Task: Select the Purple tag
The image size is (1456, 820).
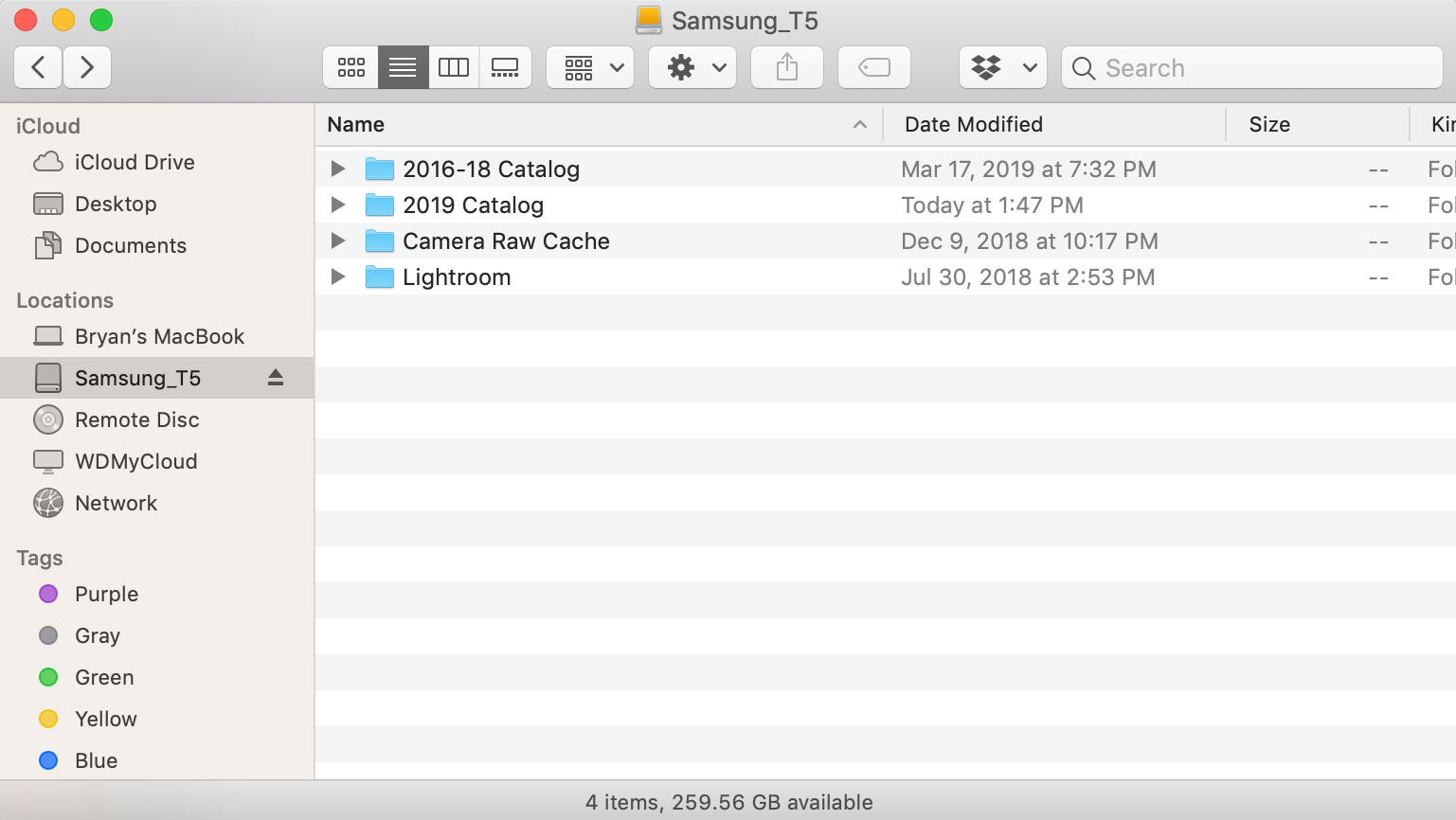Action: click(106, 594)
